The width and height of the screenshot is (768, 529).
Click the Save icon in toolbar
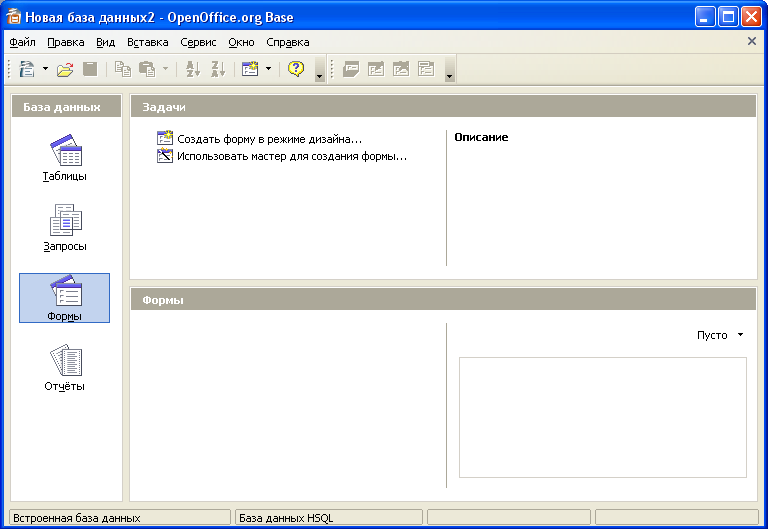[90, 69]
